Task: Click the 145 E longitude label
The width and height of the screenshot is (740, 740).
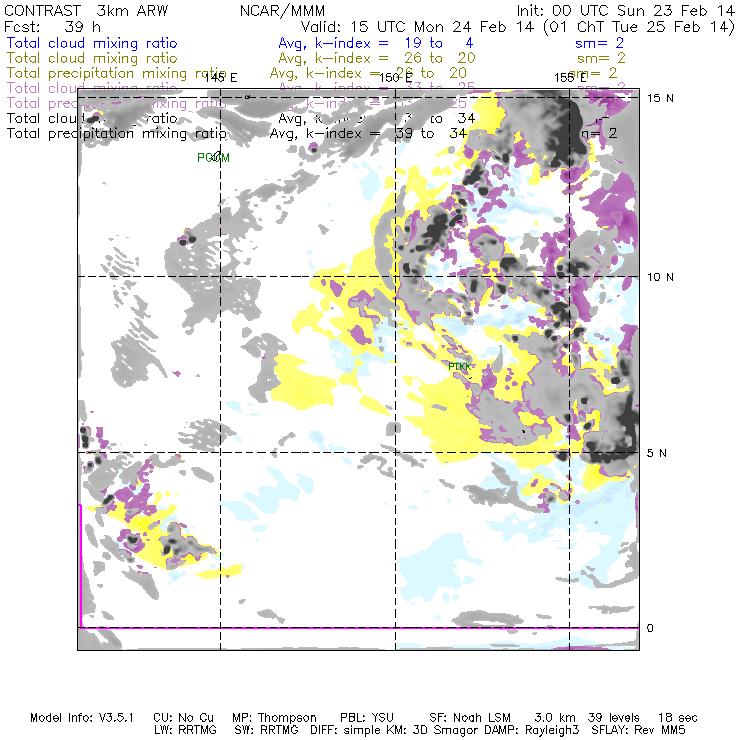Action: pos(222,78)
